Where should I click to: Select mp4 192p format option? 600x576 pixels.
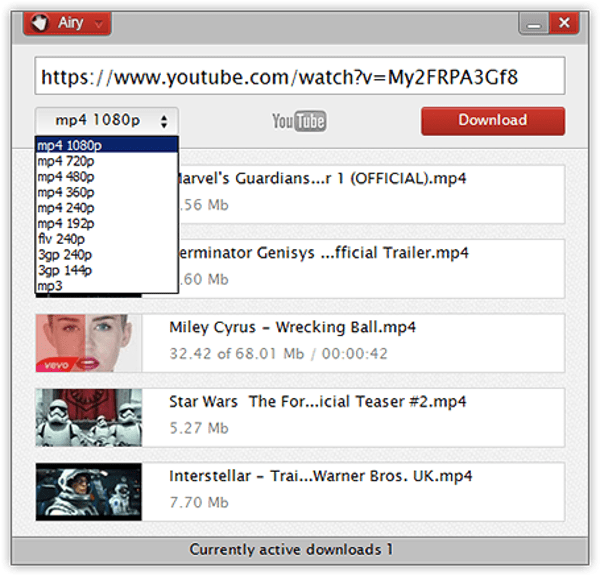(x=106, y=224)
